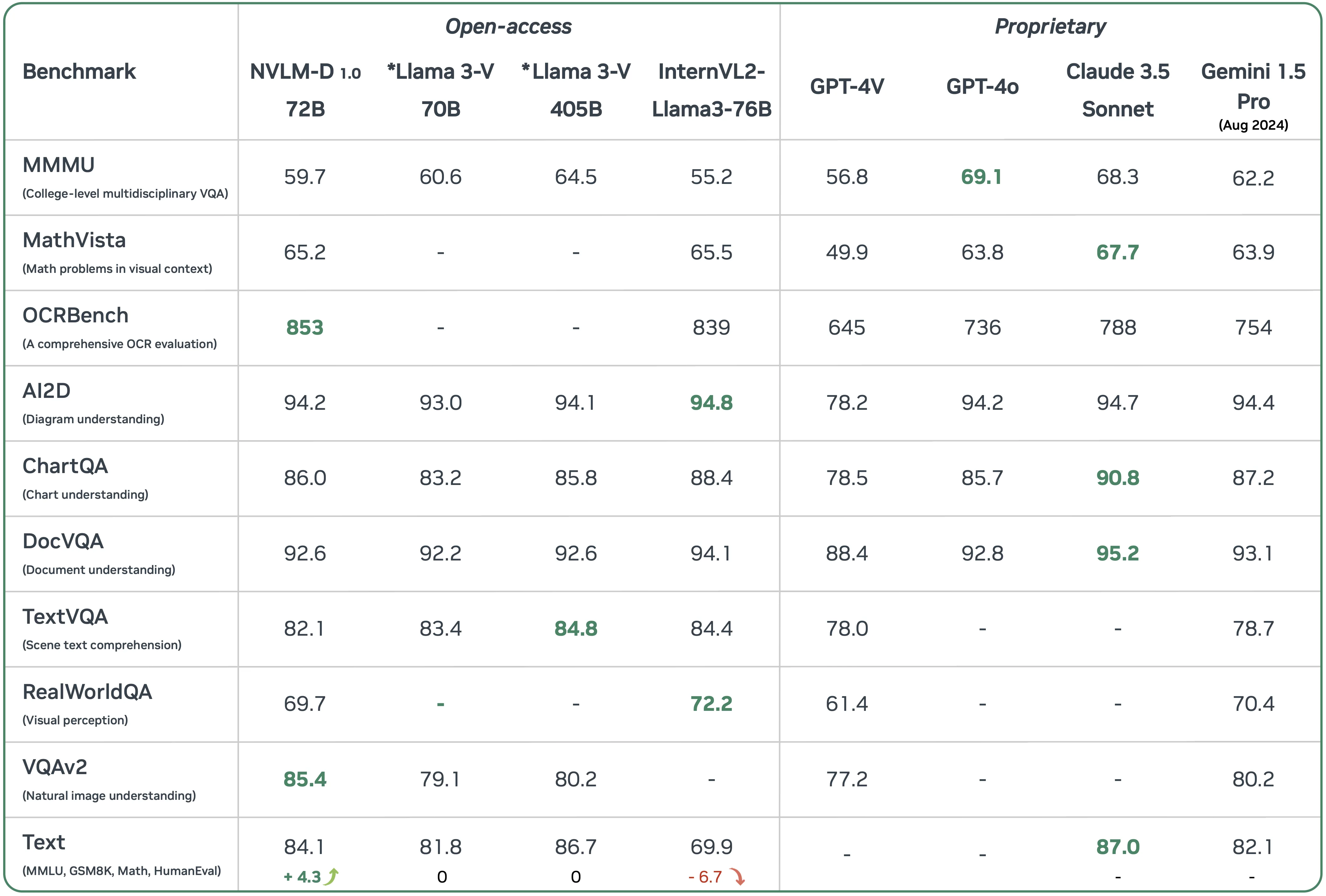Click the Open-access group heading
This screenshot has width=1326, height=896.
[508, 27]
